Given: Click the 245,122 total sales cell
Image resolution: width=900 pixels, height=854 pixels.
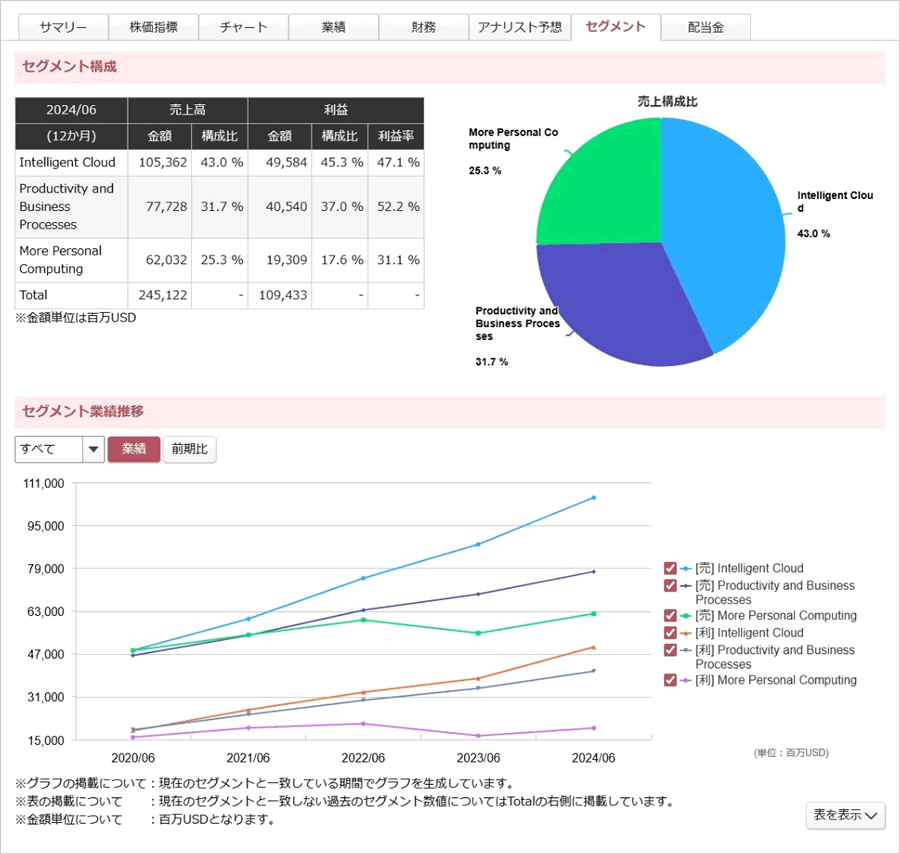Looking at the screenshot, I should click(160, 295).
